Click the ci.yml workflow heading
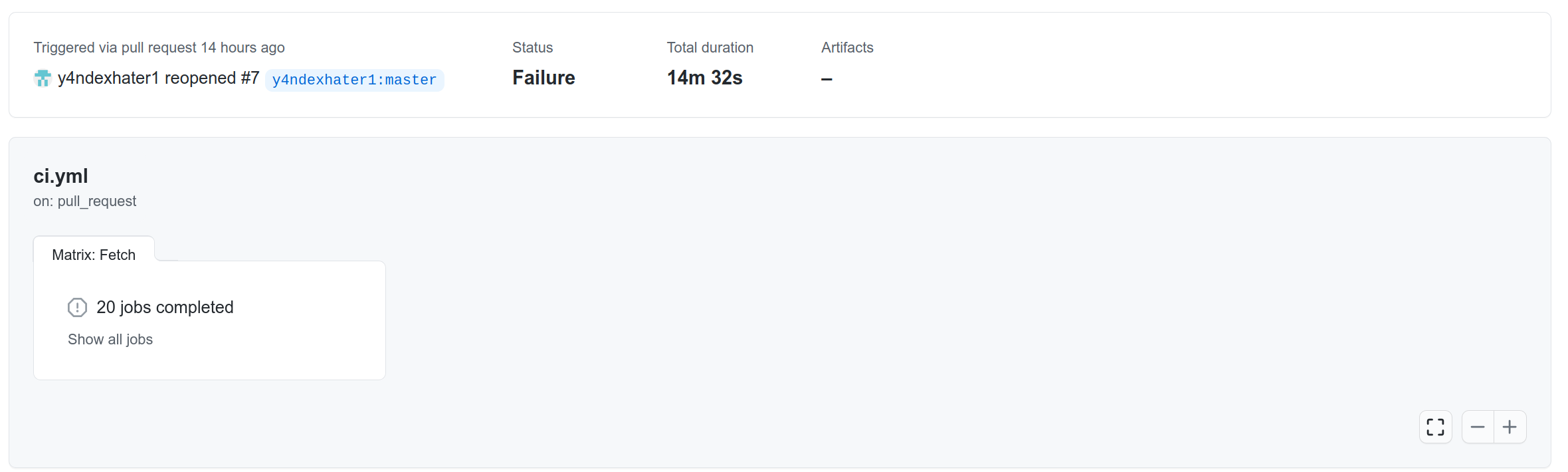This screenshot has width=1568, height=472. 60,176
